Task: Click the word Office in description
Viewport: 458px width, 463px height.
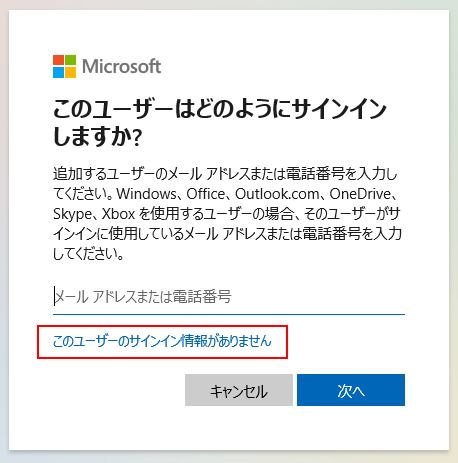Action: pyautogui.click(x=206, y=194)
